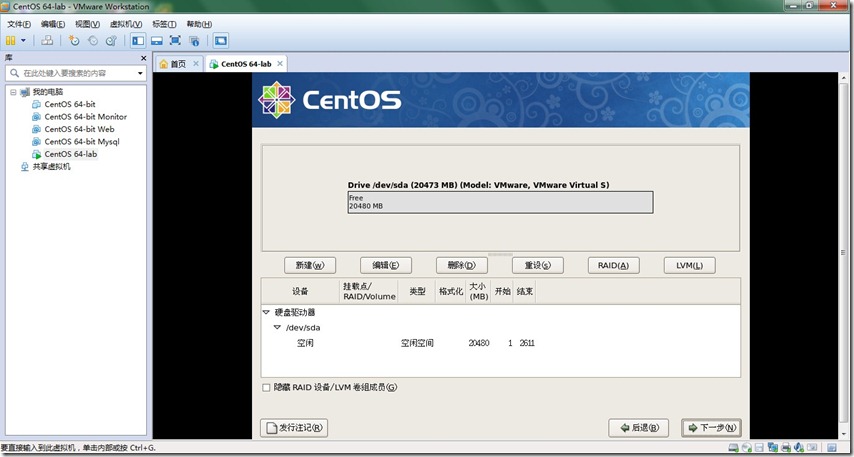Open the 标签(T) menu

pyautogui.click(x=164, y=24)
